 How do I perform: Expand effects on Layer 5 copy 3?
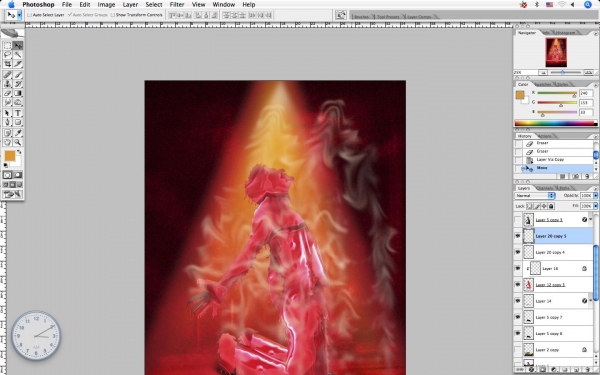[590, 220]
